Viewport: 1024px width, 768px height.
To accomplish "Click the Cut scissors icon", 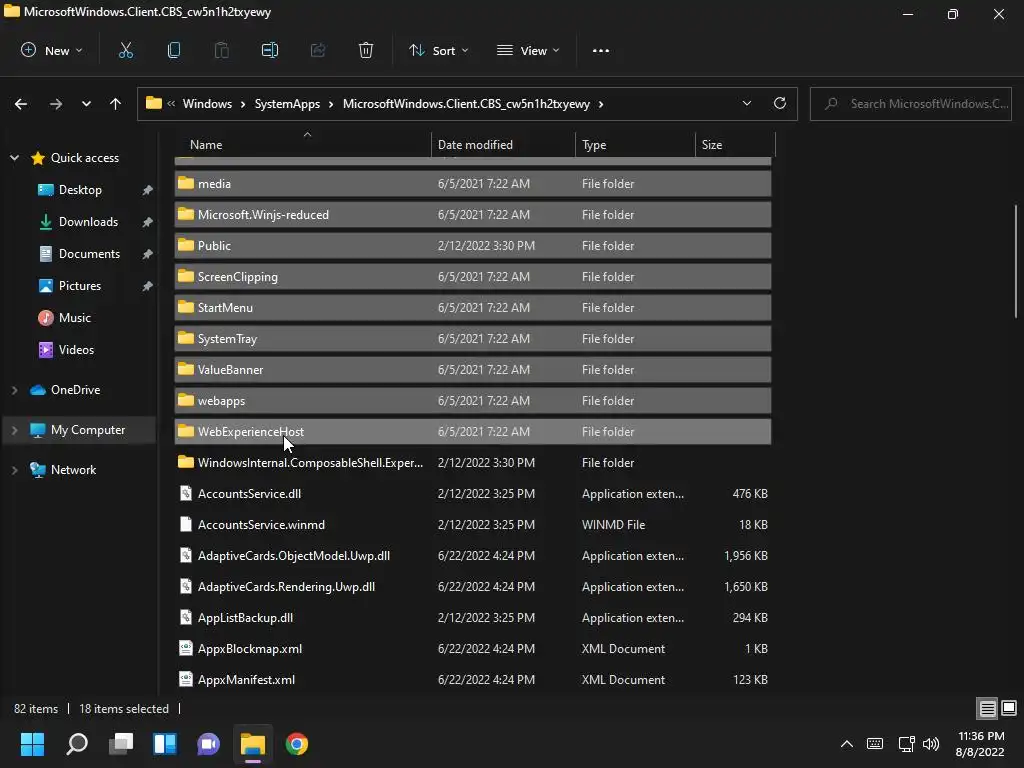I will click(x=126, y=50).
